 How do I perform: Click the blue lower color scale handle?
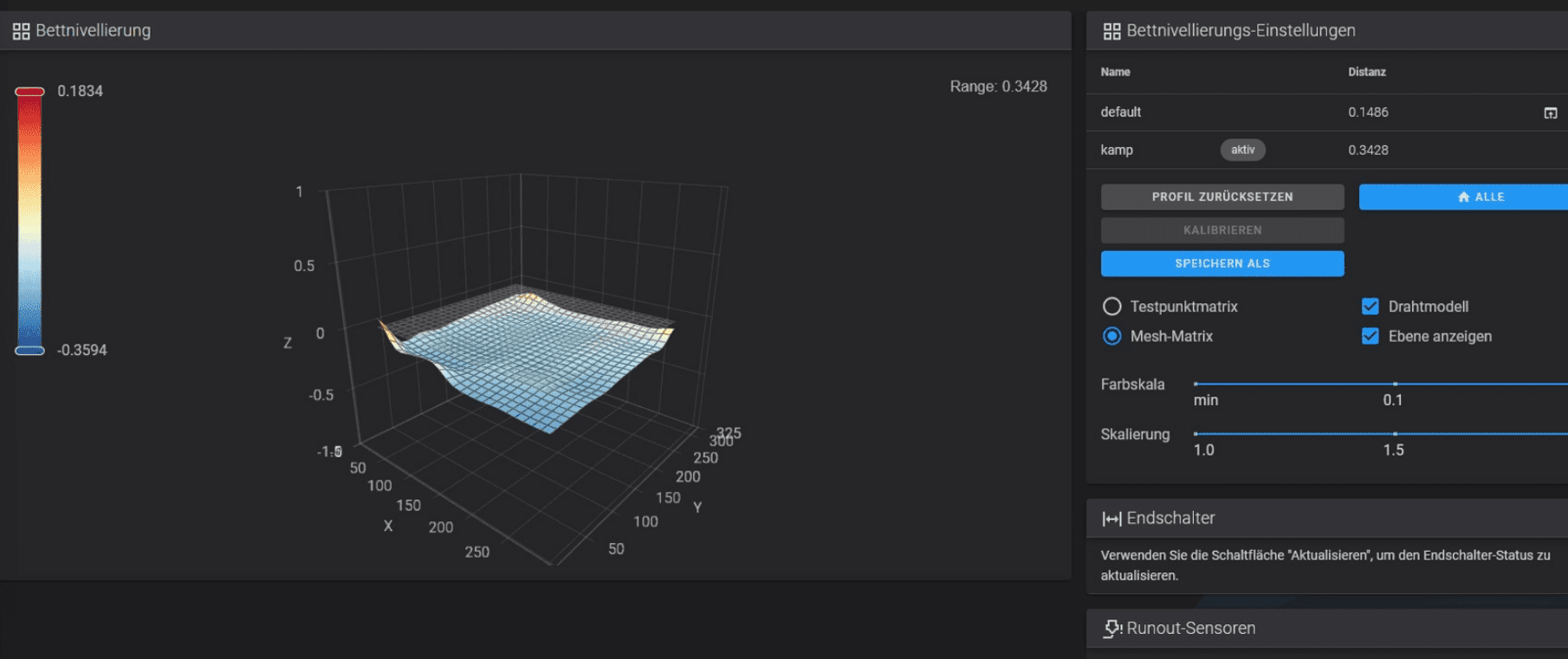(29, 351)
